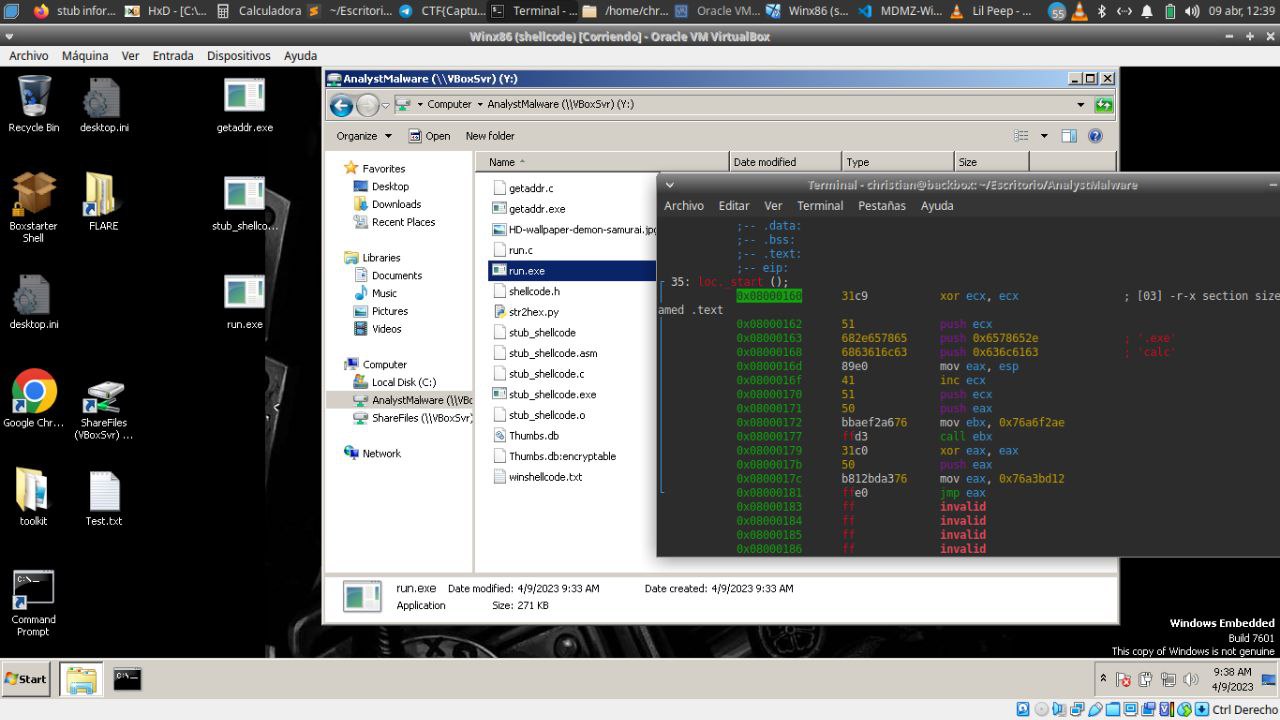Open Calculadora in host top panel

[x=259, y=11]
